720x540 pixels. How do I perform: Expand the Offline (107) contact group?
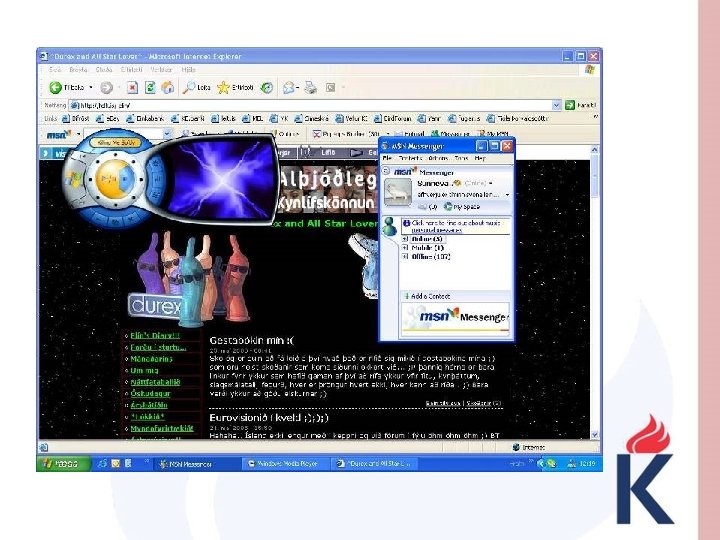click(405, 257)
